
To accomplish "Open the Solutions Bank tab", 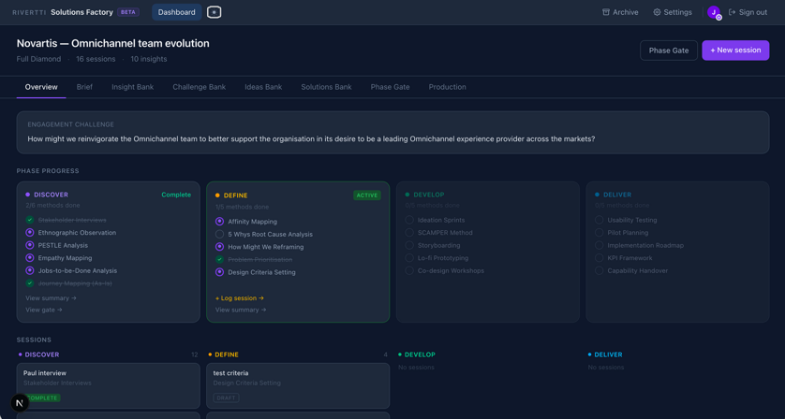I will click(326, 87).
